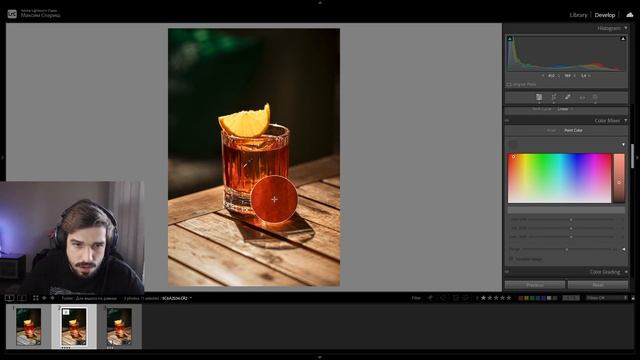Switch to the Mixer tab
Screen dimensions: 640x360
click(551, 130)
